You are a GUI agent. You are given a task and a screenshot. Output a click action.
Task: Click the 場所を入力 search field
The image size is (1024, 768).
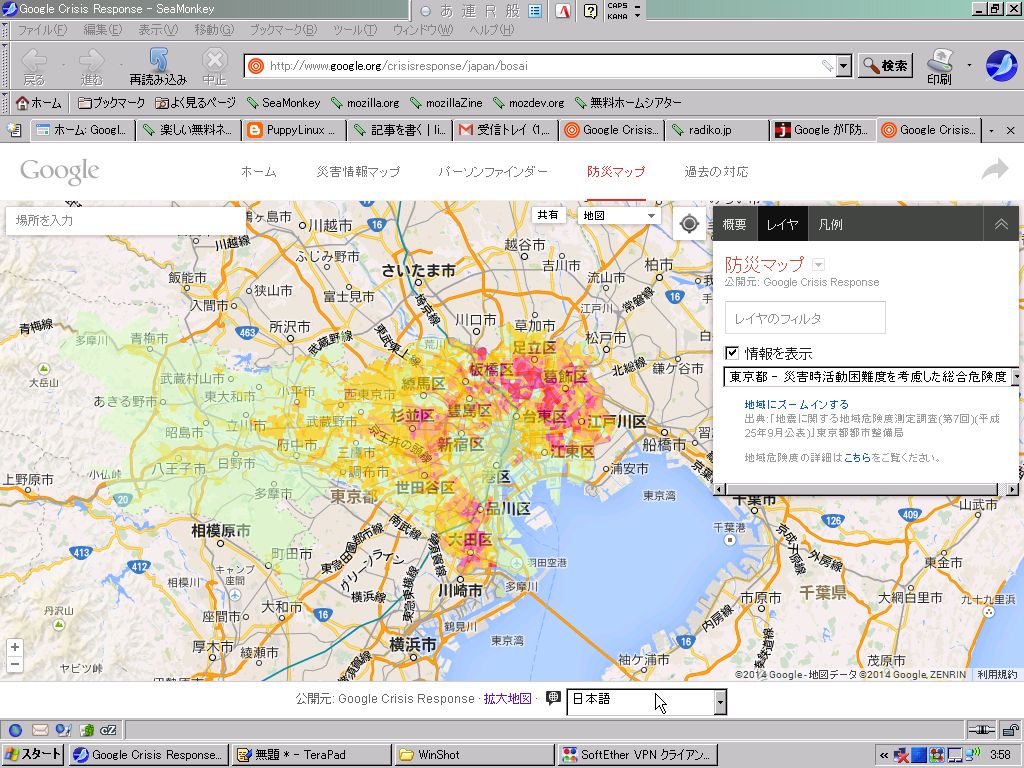pyautogui.click(x=125, y=221)
